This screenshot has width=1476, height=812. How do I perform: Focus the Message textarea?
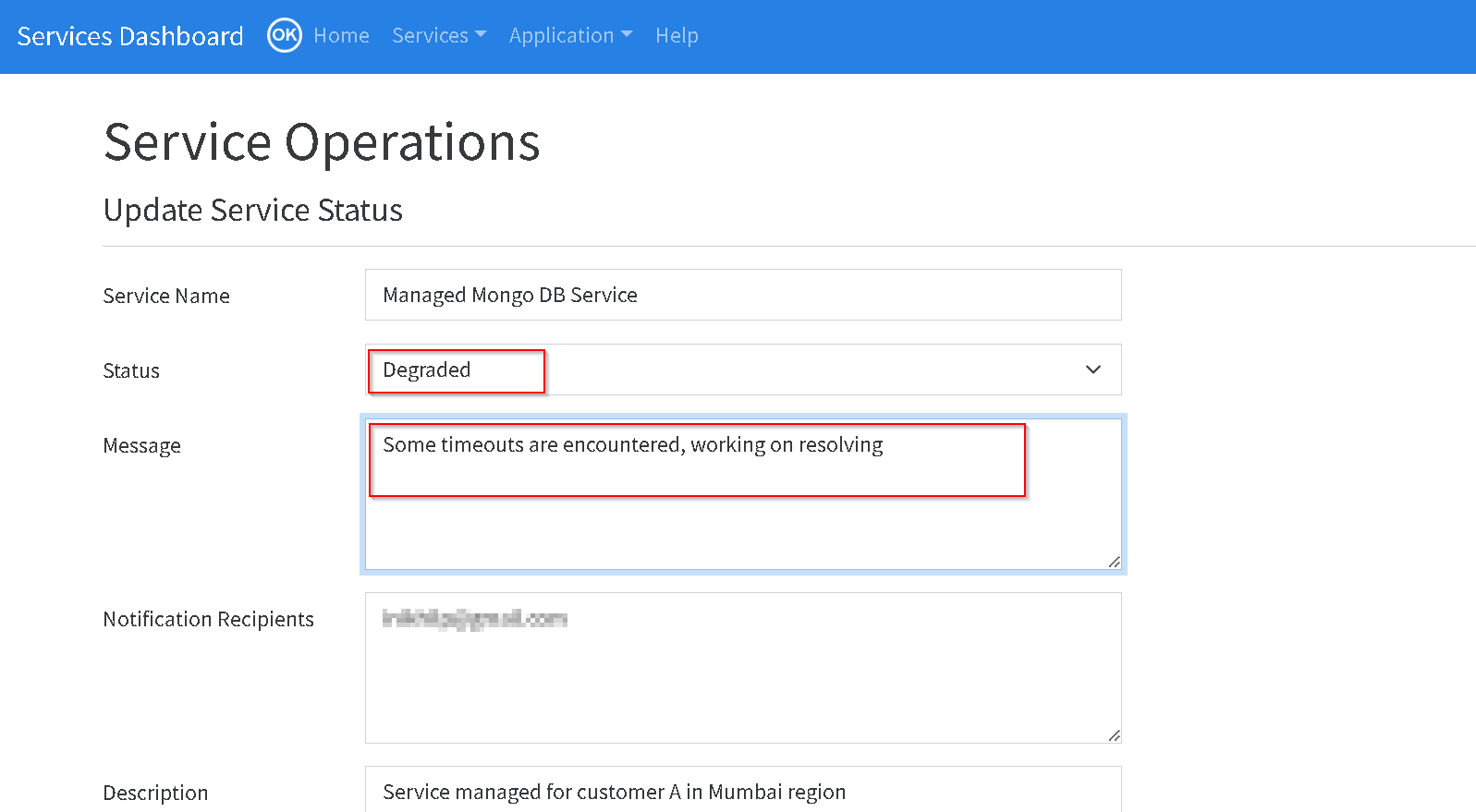tap(743, 494)
